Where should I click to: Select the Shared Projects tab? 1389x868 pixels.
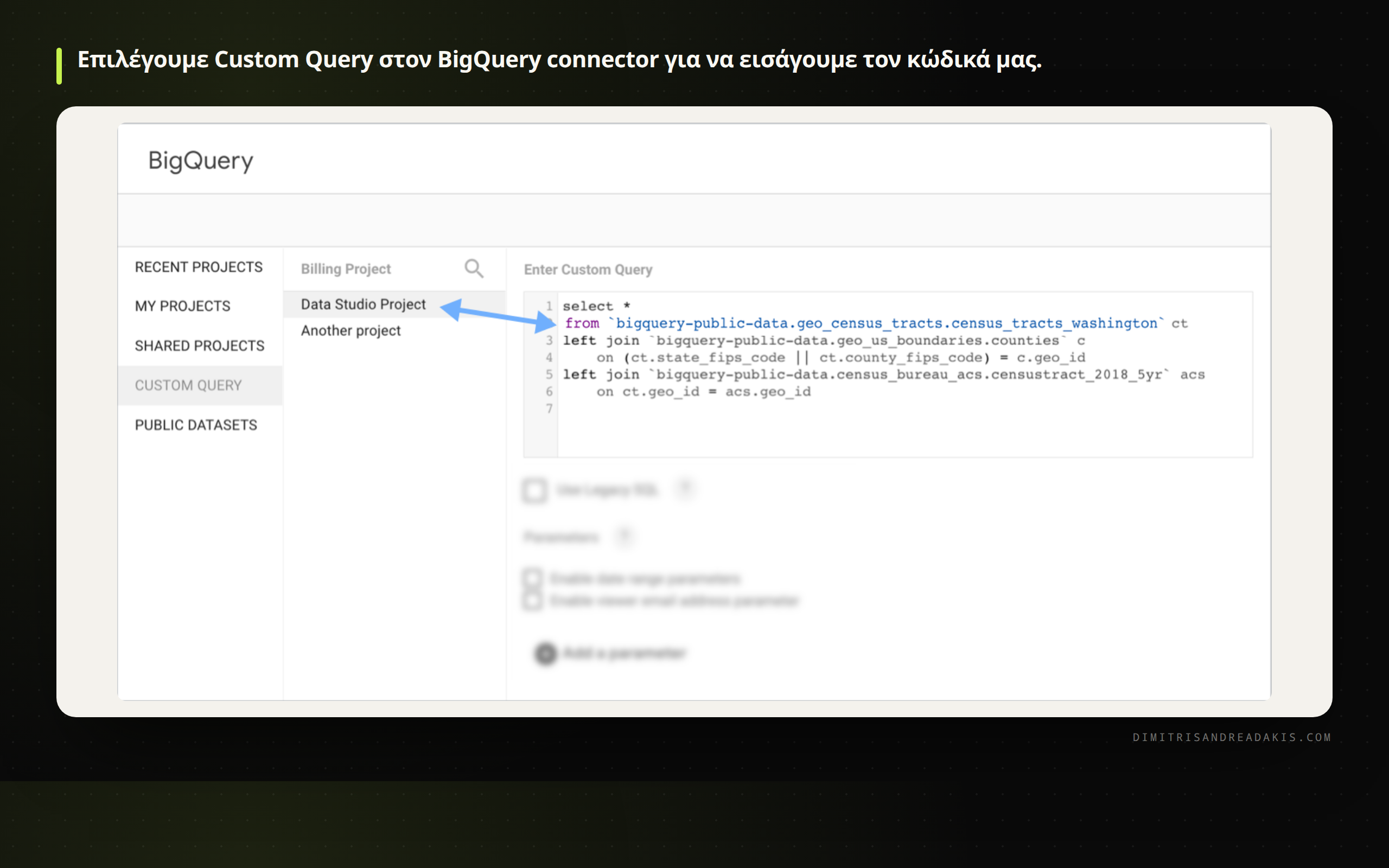pos(199,346)
